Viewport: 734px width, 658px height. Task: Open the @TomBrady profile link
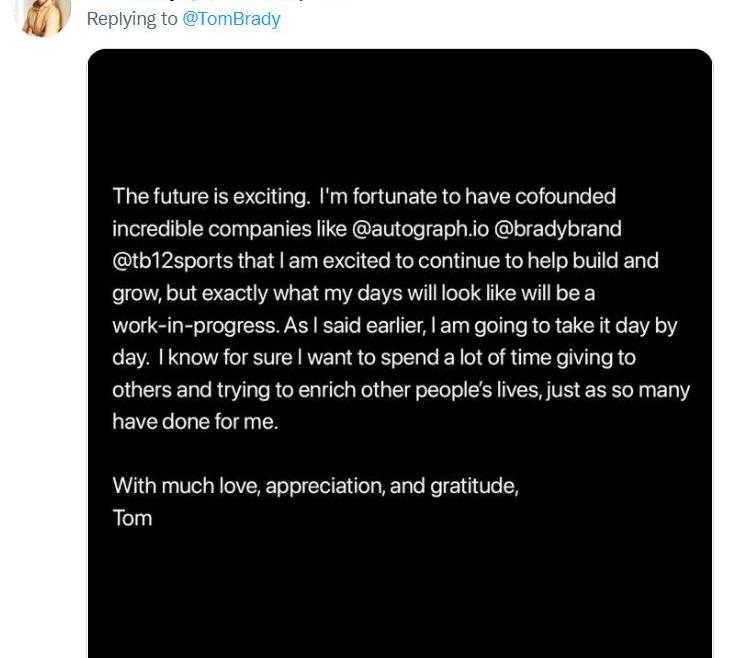[231, 19]
